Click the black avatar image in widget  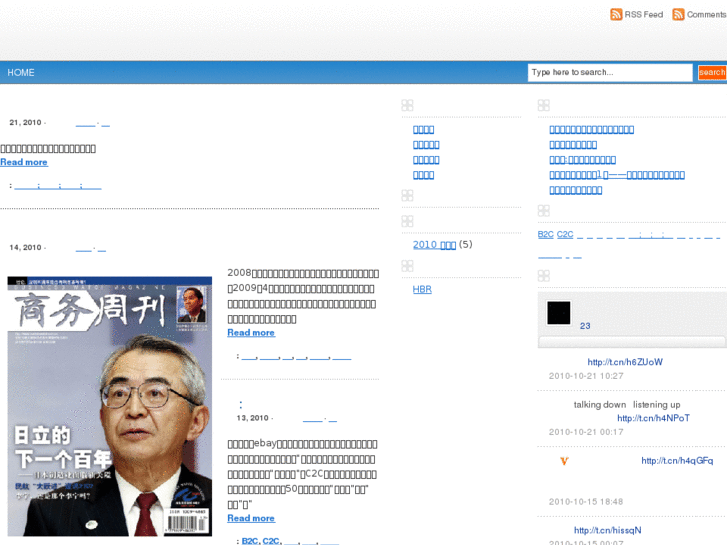(559, 313)
